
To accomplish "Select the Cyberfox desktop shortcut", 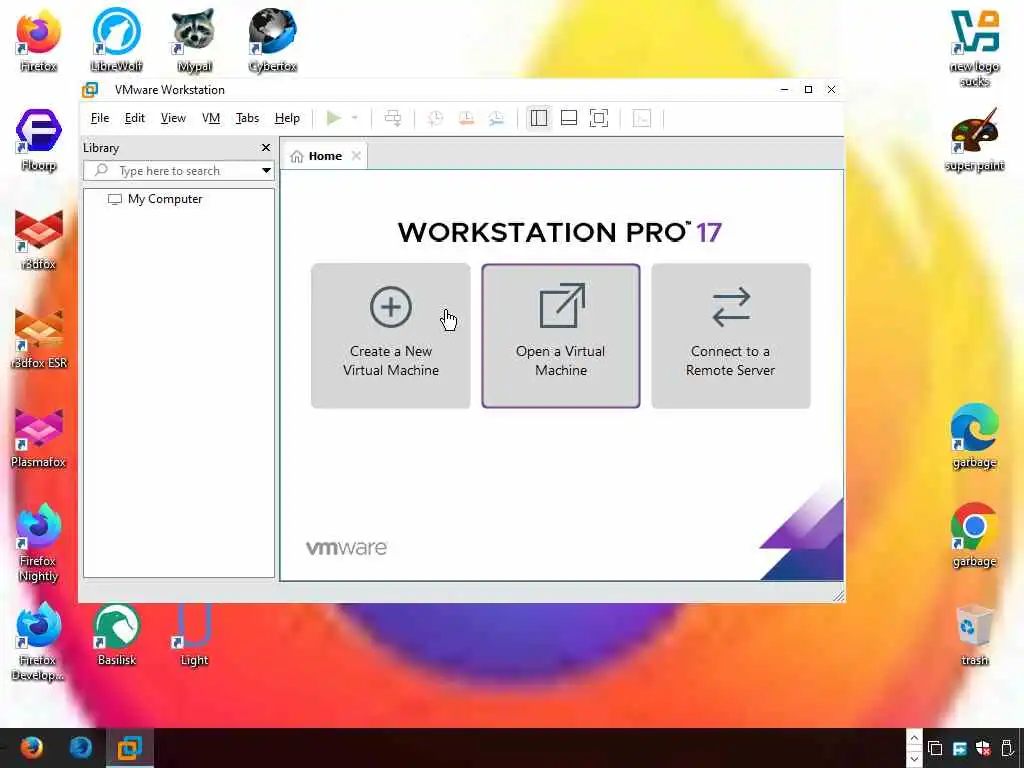I will point(272,40).
